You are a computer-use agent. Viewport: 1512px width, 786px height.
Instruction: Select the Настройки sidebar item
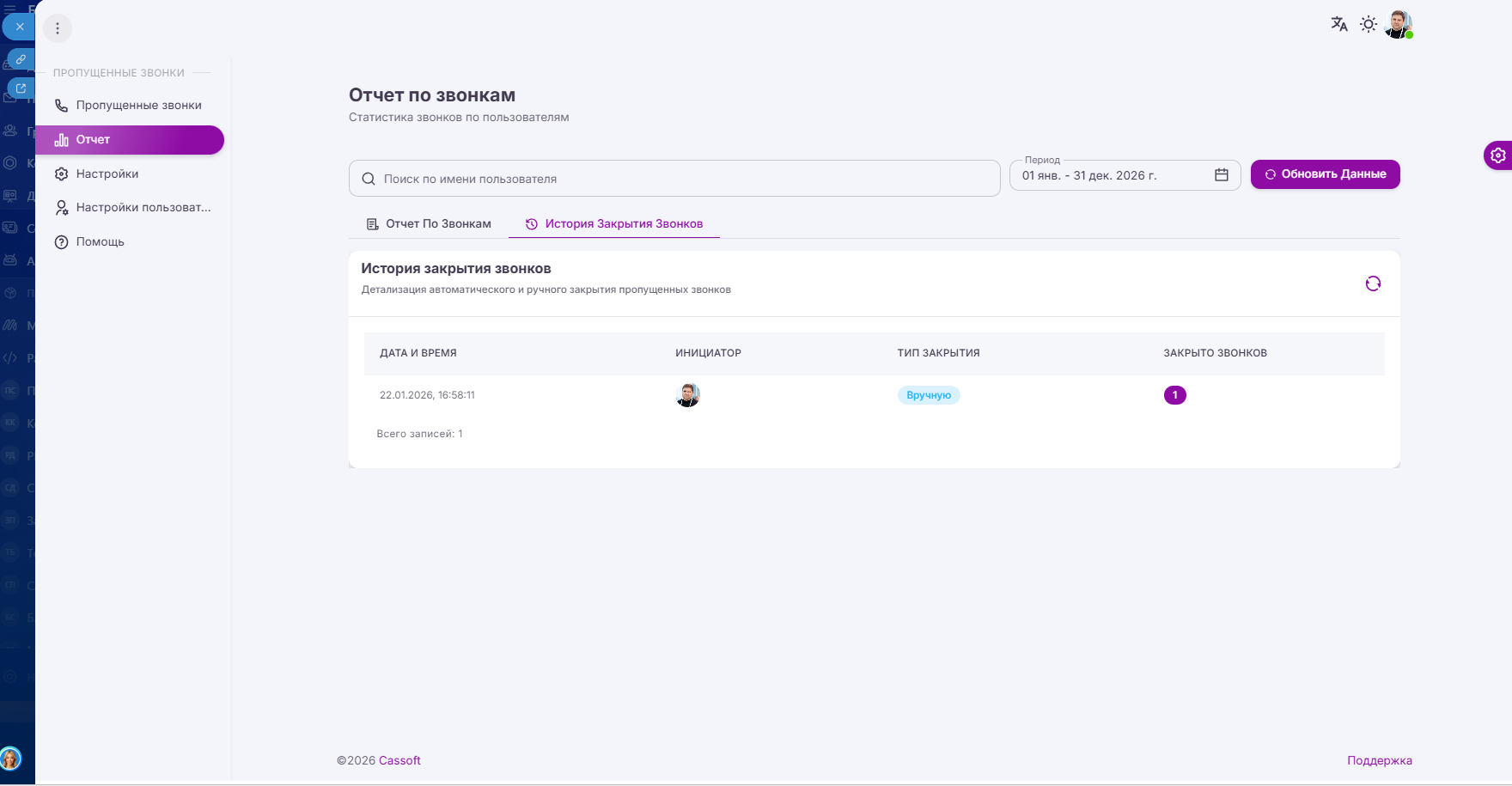pyautogui.click(x=107, y=174)
